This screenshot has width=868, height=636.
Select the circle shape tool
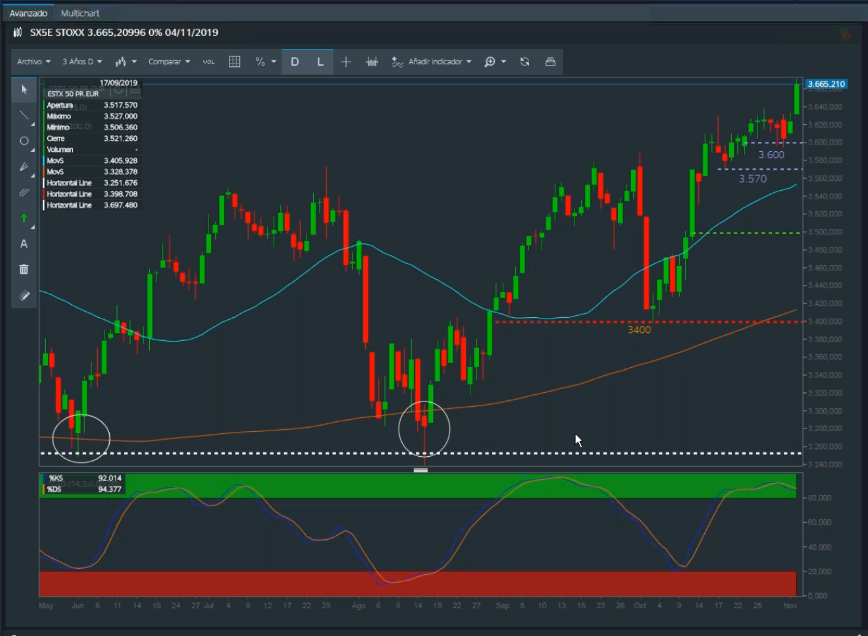[24, 141]
